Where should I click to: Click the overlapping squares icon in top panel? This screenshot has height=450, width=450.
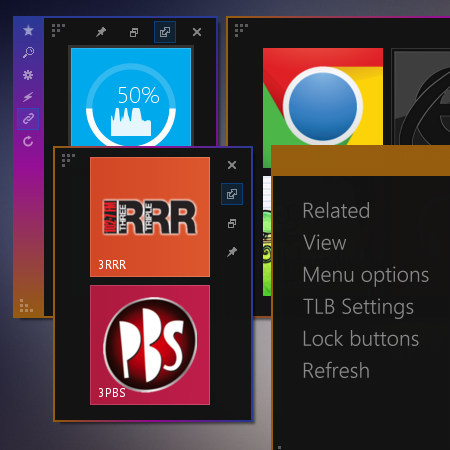[134, 32]
